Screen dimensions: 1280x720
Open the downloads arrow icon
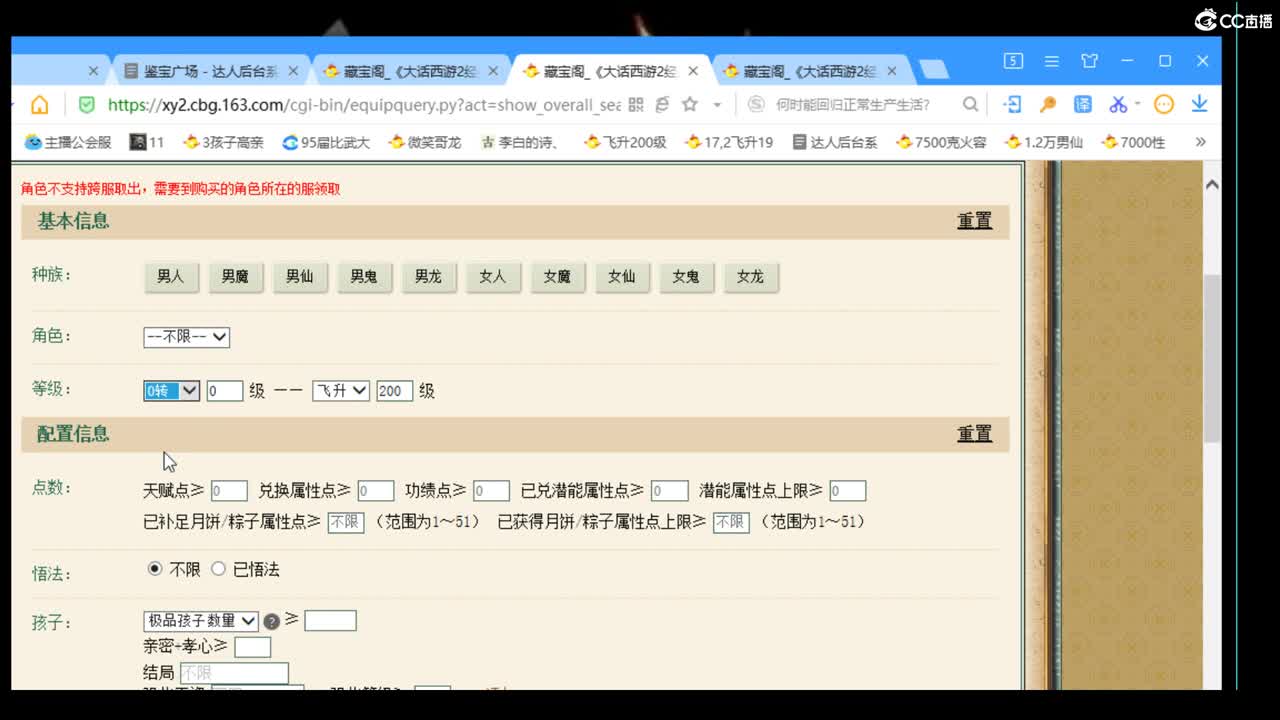click(1199, 104)
